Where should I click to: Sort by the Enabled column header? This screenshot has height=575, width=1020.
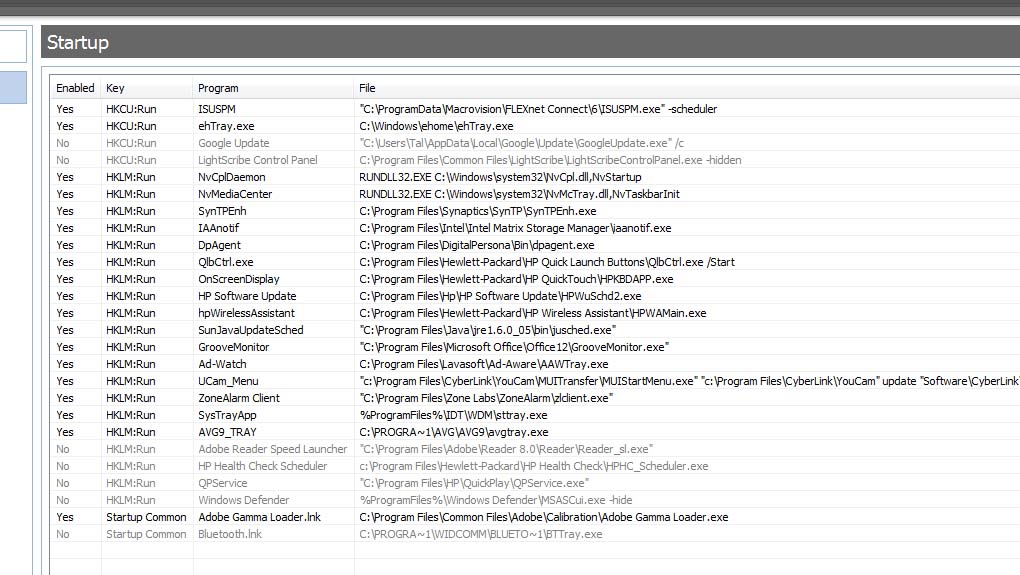pyautogui.click(x=75, y=88)
